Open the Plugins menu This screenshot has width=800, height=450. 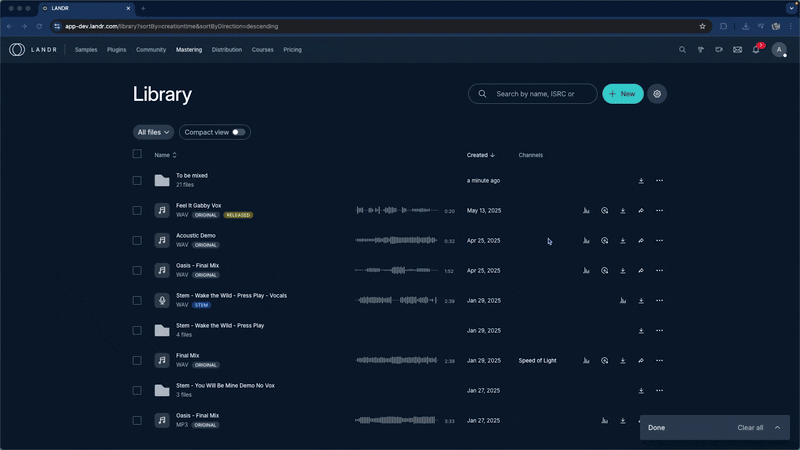pos(116,49)
